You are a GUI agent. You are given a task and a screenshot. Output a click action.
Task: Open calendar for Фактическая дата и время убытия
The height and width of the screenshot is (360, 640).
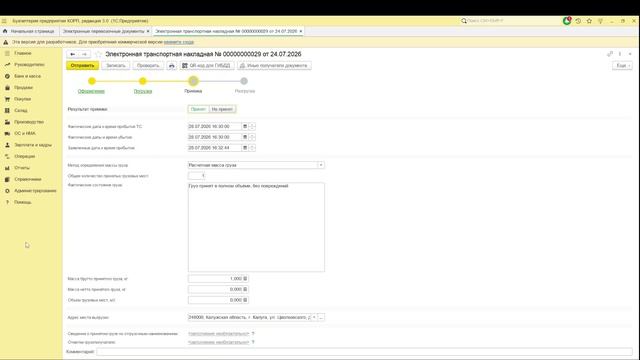[x=245, y=137]
